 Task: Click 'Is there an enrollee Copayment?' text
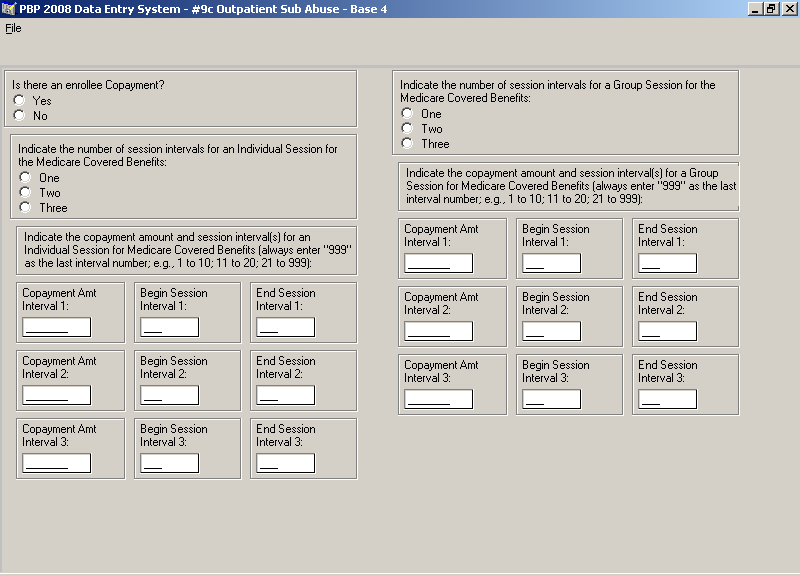point(88,85)
